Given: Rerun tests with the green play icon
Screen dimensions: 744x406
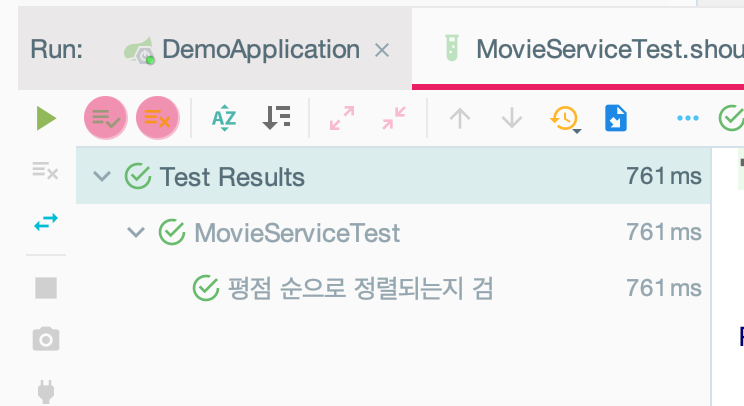Looking at the screenshot, I should 46,118.
